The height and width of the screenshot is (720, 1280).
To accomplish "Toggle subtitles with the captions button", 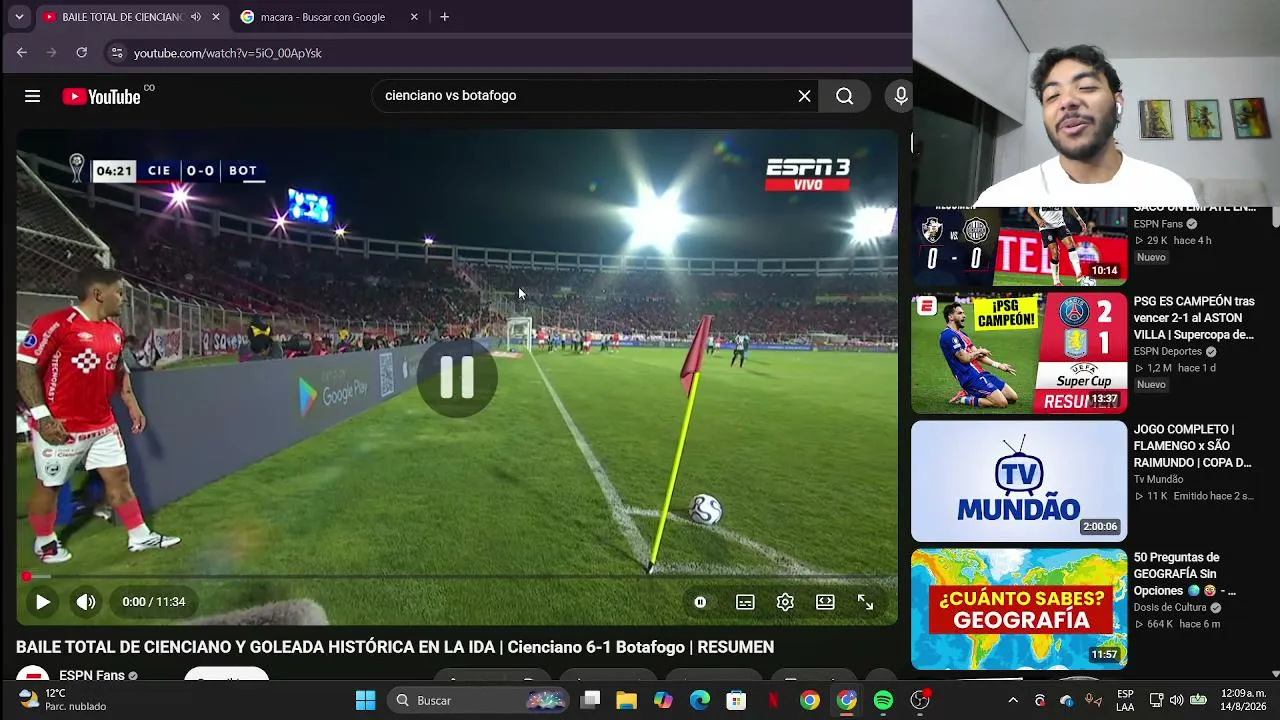I will tap(745, 602).
